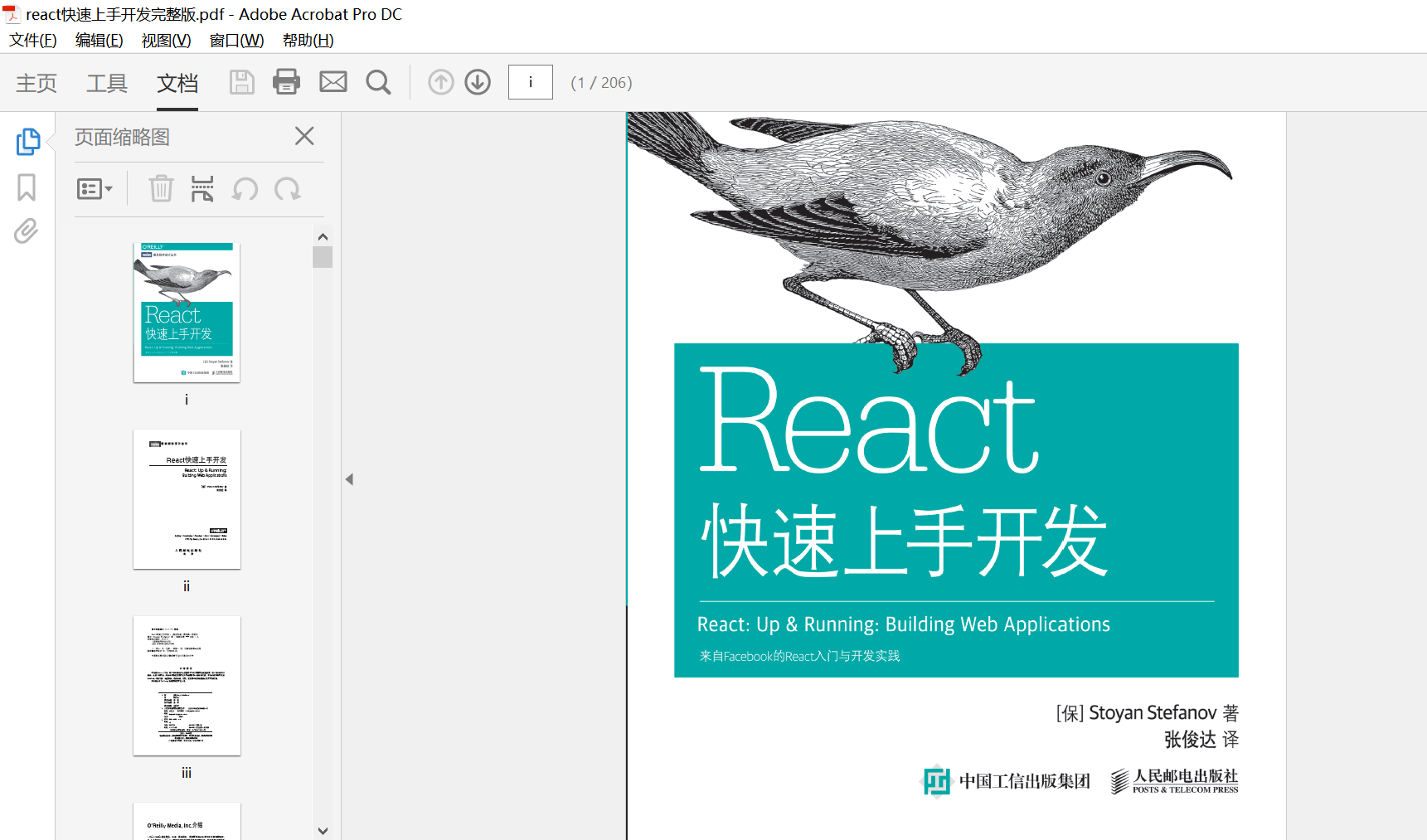The width and height of the screenshot is (1427, 840).
Task: Open Page Thumbnails sidebar icon
Action: click(27, 141)
